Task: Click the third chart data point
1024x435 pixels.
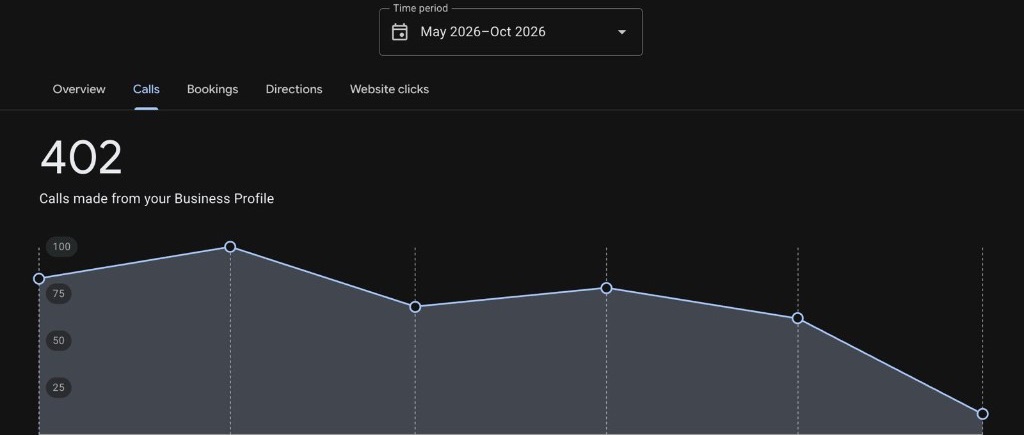Action: click(415, 307)
